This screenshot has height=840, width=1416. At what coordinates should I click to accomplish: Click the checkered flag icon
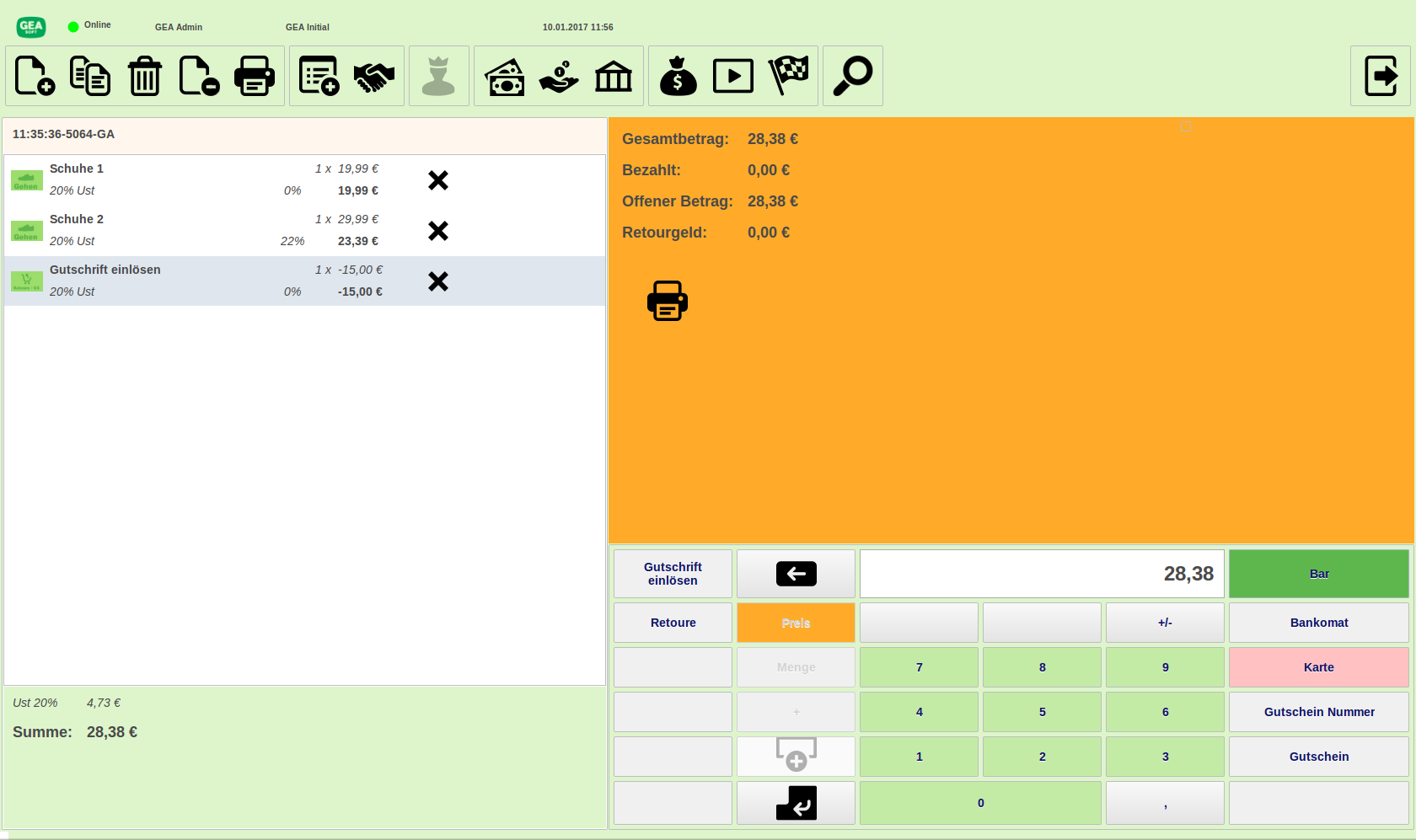(789, 76)
